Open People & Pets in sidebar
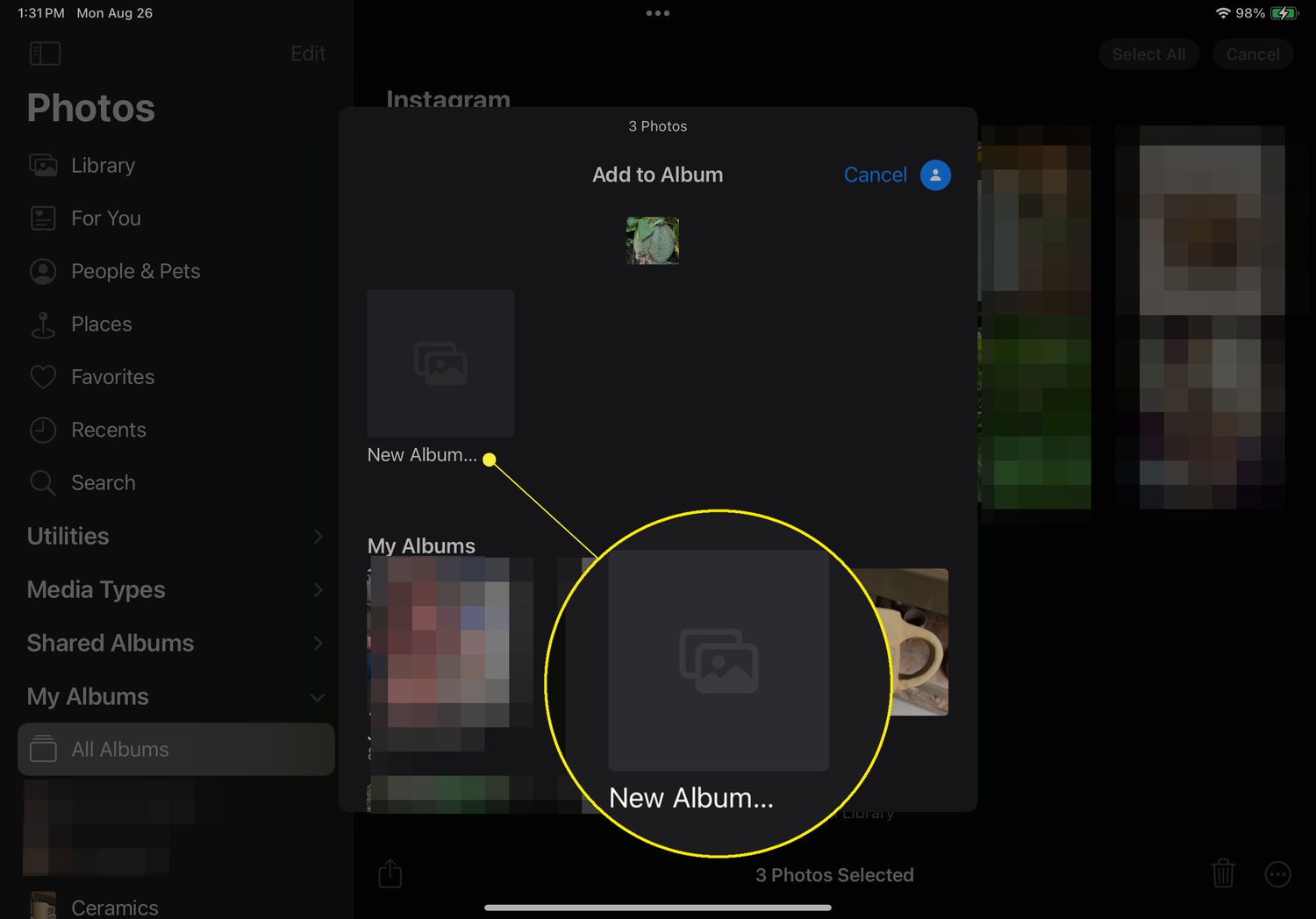 coord(135,271)
